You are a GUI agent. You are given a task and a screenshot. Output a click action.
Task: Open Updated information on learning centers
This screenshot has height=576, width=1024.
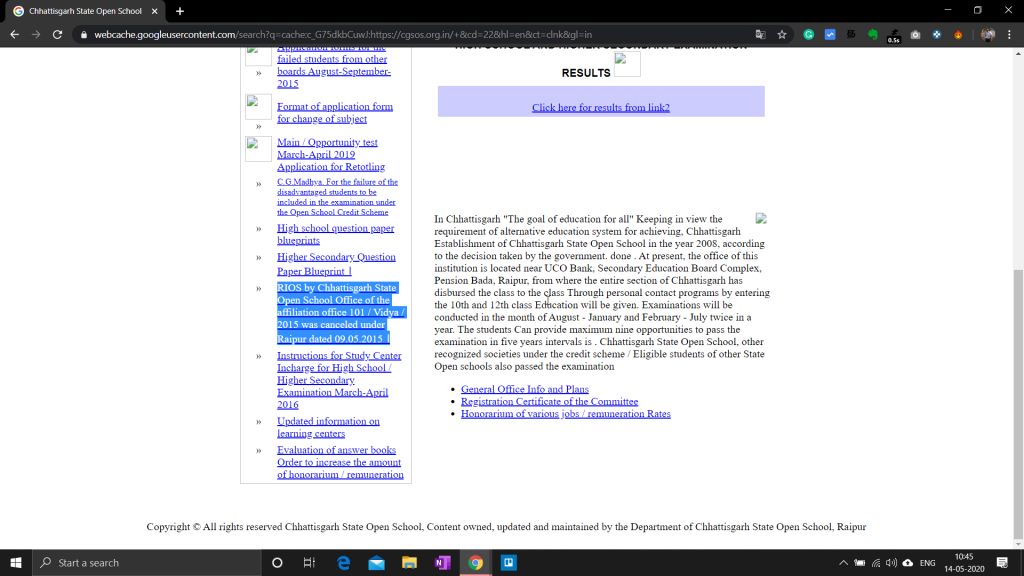(x=328, y=427)
